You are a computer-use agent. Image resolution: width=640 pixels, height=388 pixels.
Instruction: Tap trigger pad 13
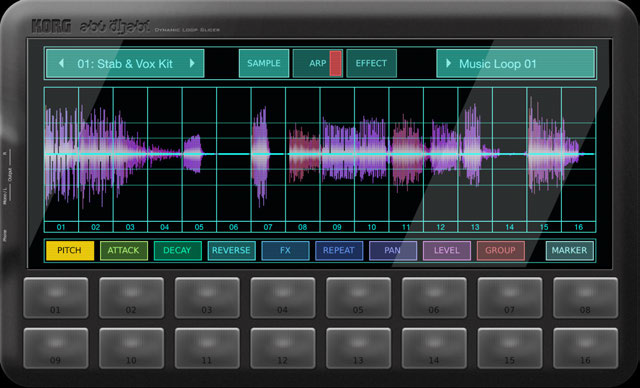click(x=358, y=348)
